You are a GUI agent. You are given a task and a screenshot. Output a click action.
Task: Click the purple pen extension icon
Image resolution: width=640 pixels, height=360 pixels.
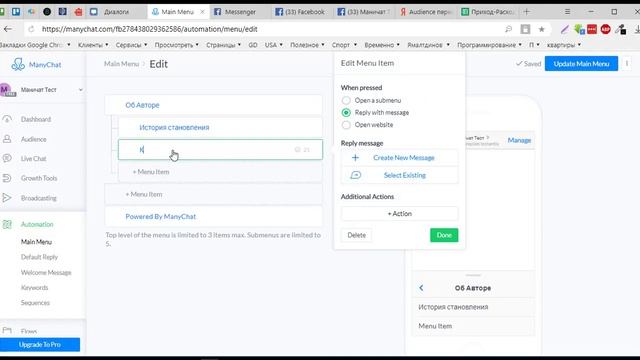564,29
